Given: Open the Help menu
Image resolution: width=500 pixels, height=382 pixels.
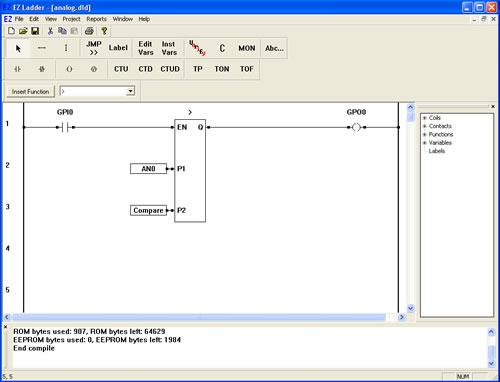Looking at the screenshot, I should [144, 19].
